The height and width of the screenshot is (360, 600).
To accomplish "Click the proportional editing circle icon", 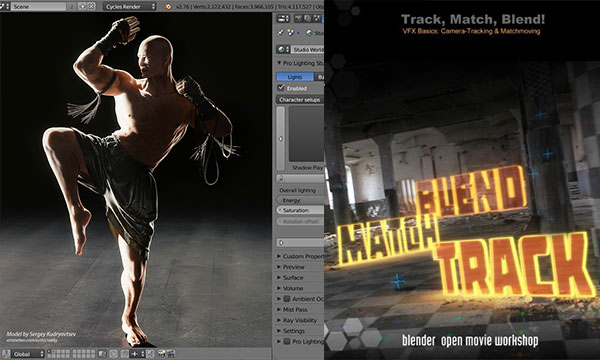I will [x=114, y=354].
